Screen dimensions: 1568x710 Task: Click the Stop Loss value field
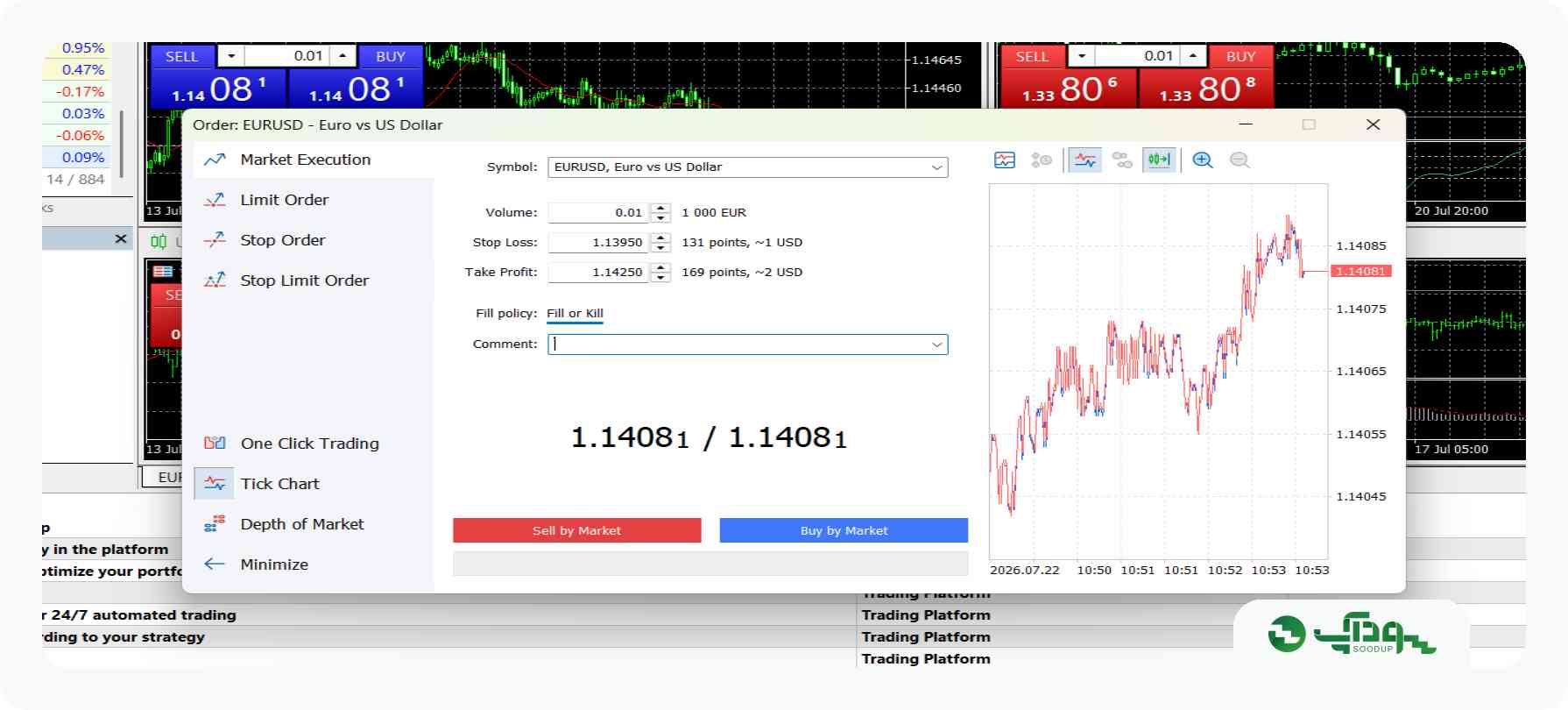click(600, 243)
